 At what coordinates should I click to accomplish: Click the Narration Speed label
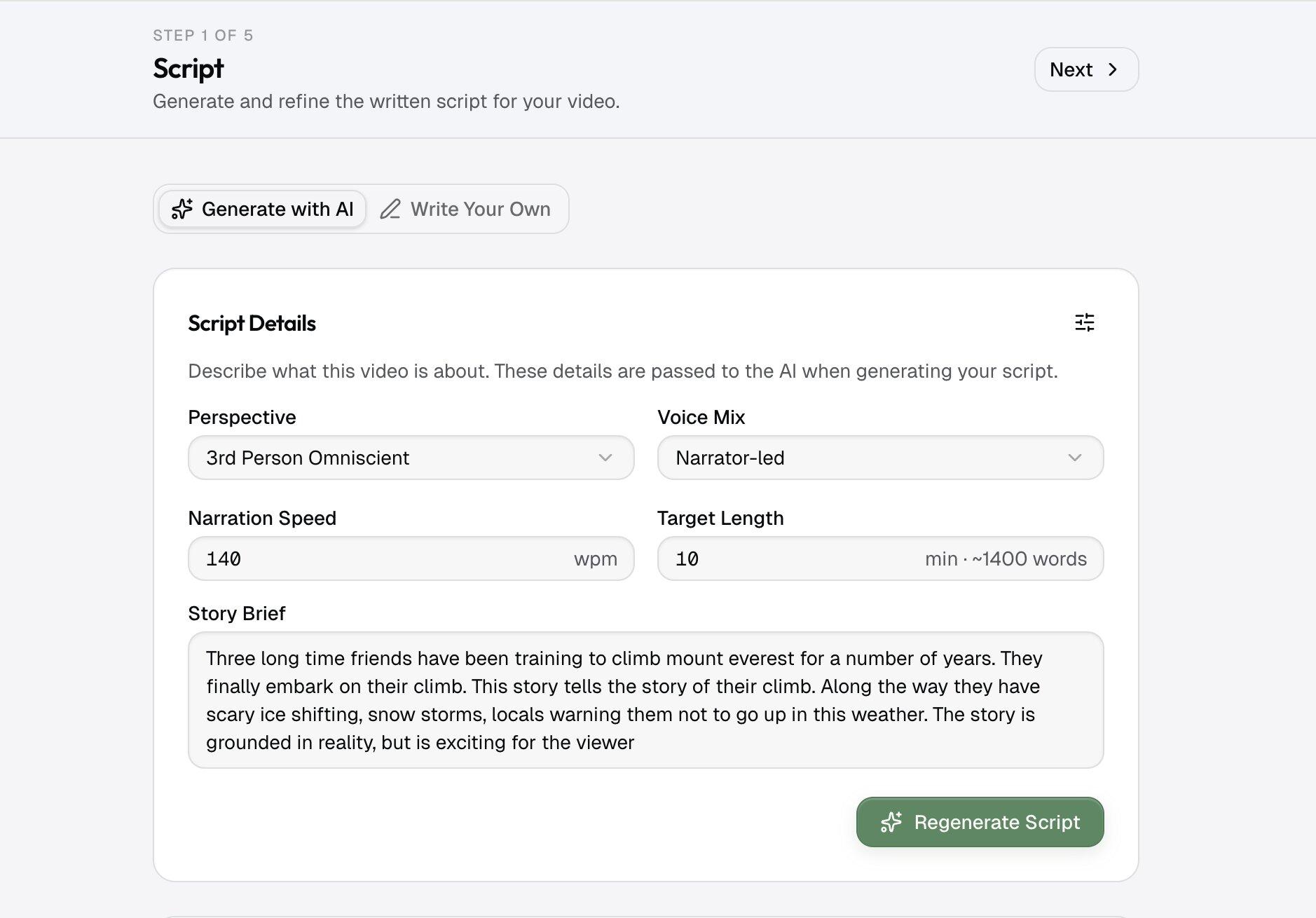(262, 518)
